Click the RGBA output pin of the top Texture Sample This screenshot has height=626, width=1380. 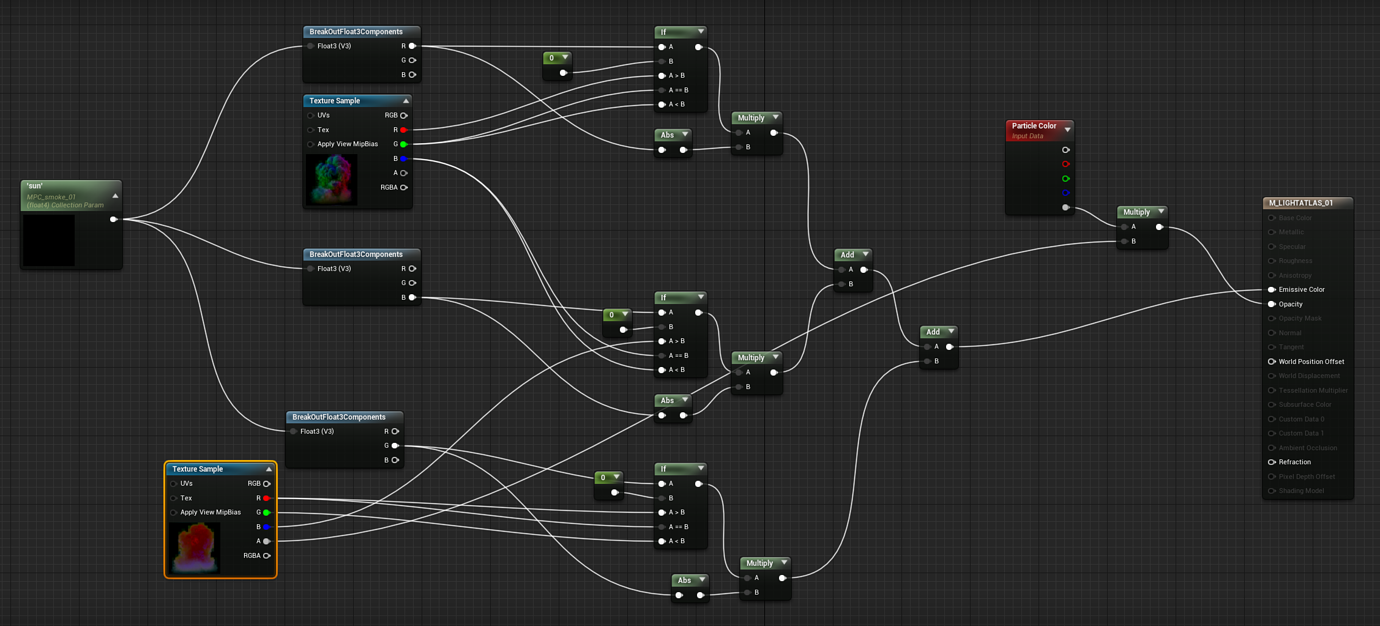(x=402, y=188)
